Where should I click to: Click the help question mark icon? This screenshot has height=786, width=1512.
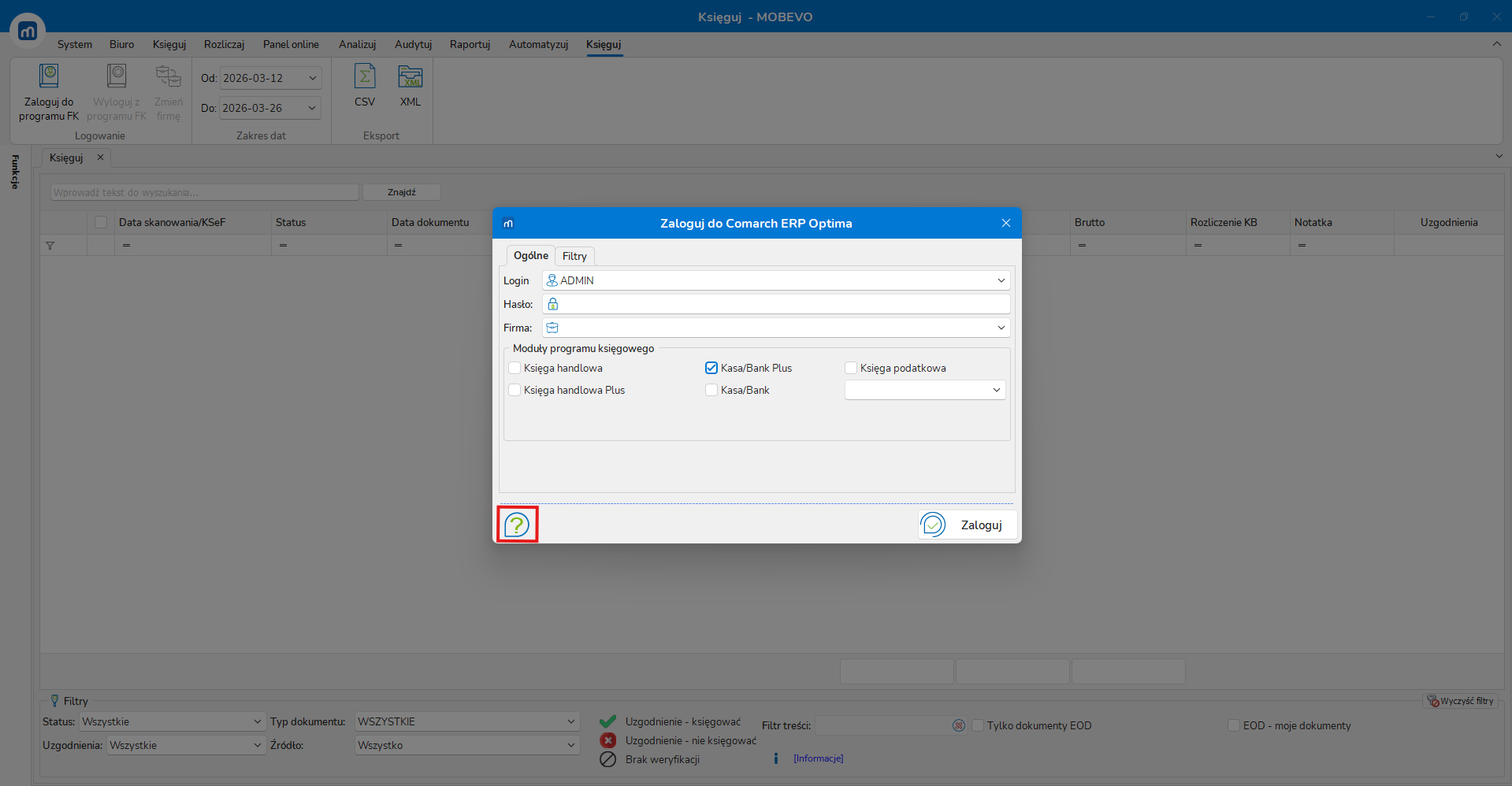(517, 525)
